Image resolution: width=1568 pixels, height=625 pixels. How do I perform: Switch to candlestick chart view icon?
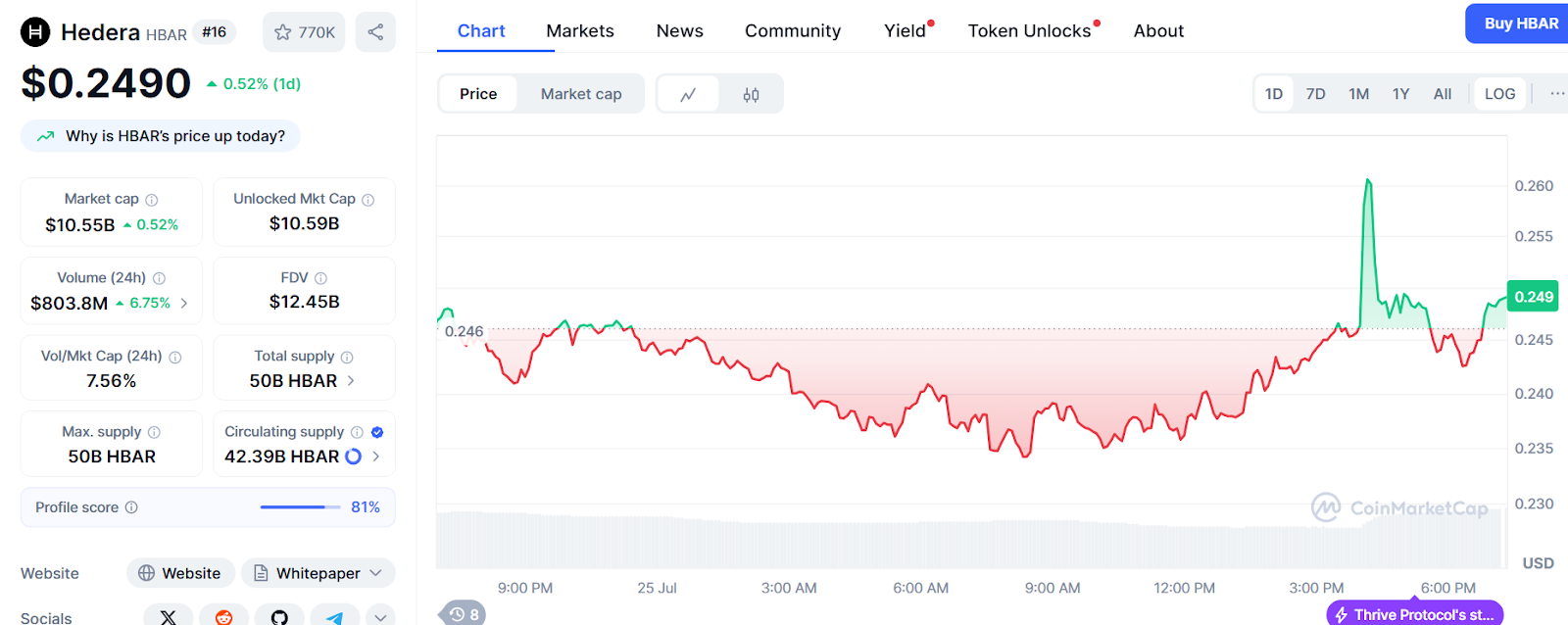[x=751, y=94]
